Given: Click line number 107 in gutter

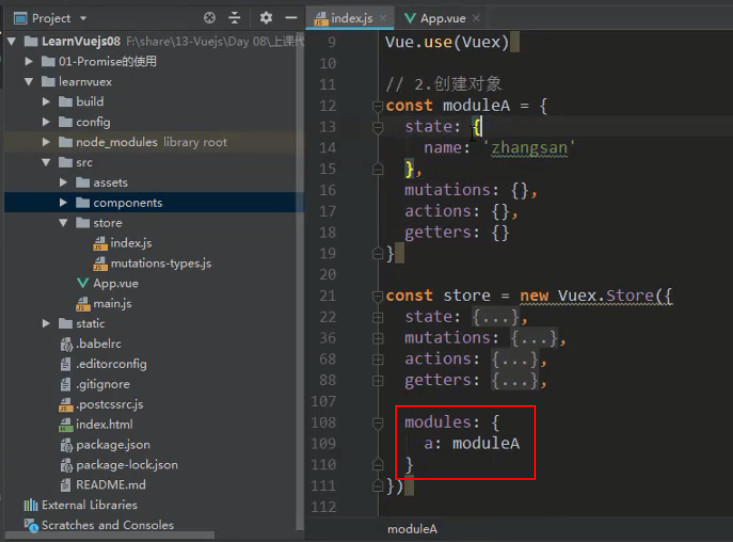Looking at the screenshot, I should pyautogui.click(x=323, y=401).
